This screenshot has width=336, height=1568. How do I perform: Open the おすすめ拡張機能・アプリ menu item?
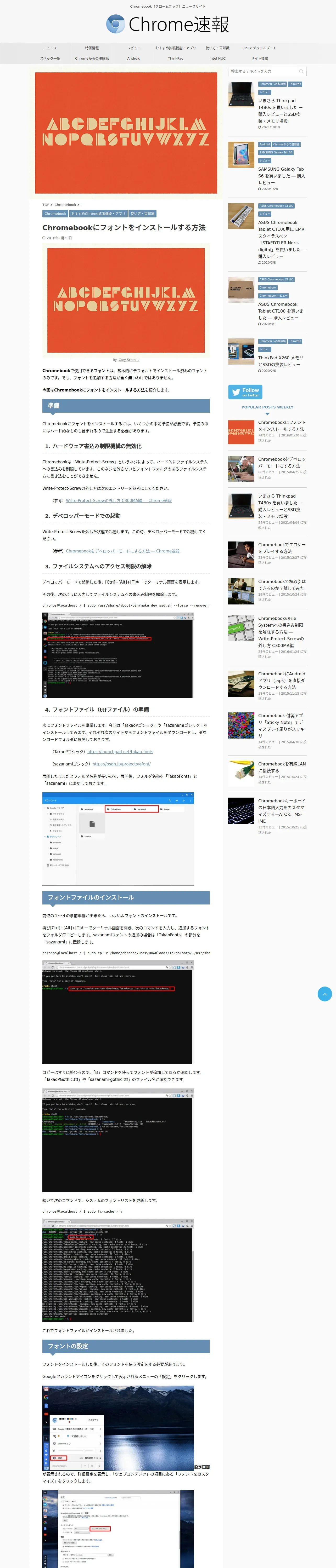coord(176,48)
